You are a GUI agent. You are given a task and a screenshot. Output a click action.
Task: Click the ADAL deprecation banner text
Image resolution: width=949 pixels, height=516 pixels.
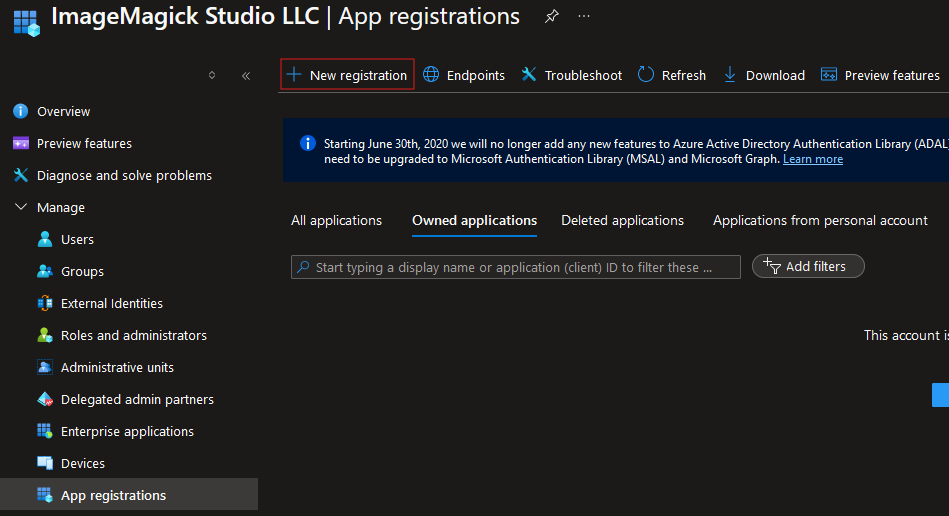636,151
